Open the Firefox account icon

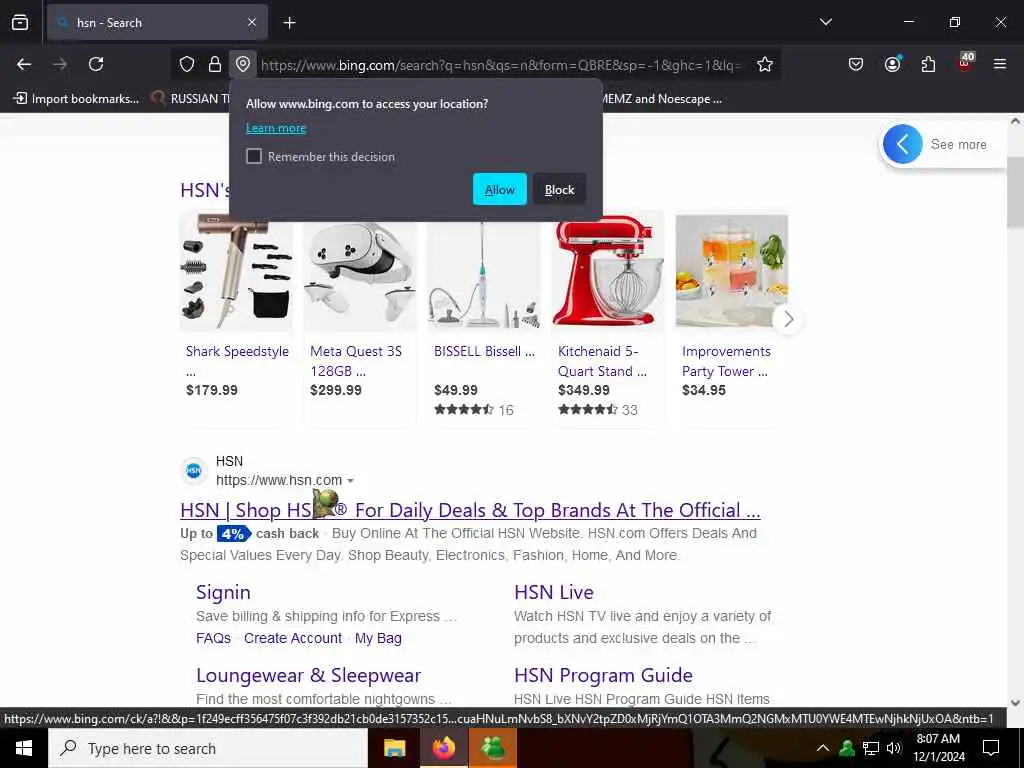(892, 64)
